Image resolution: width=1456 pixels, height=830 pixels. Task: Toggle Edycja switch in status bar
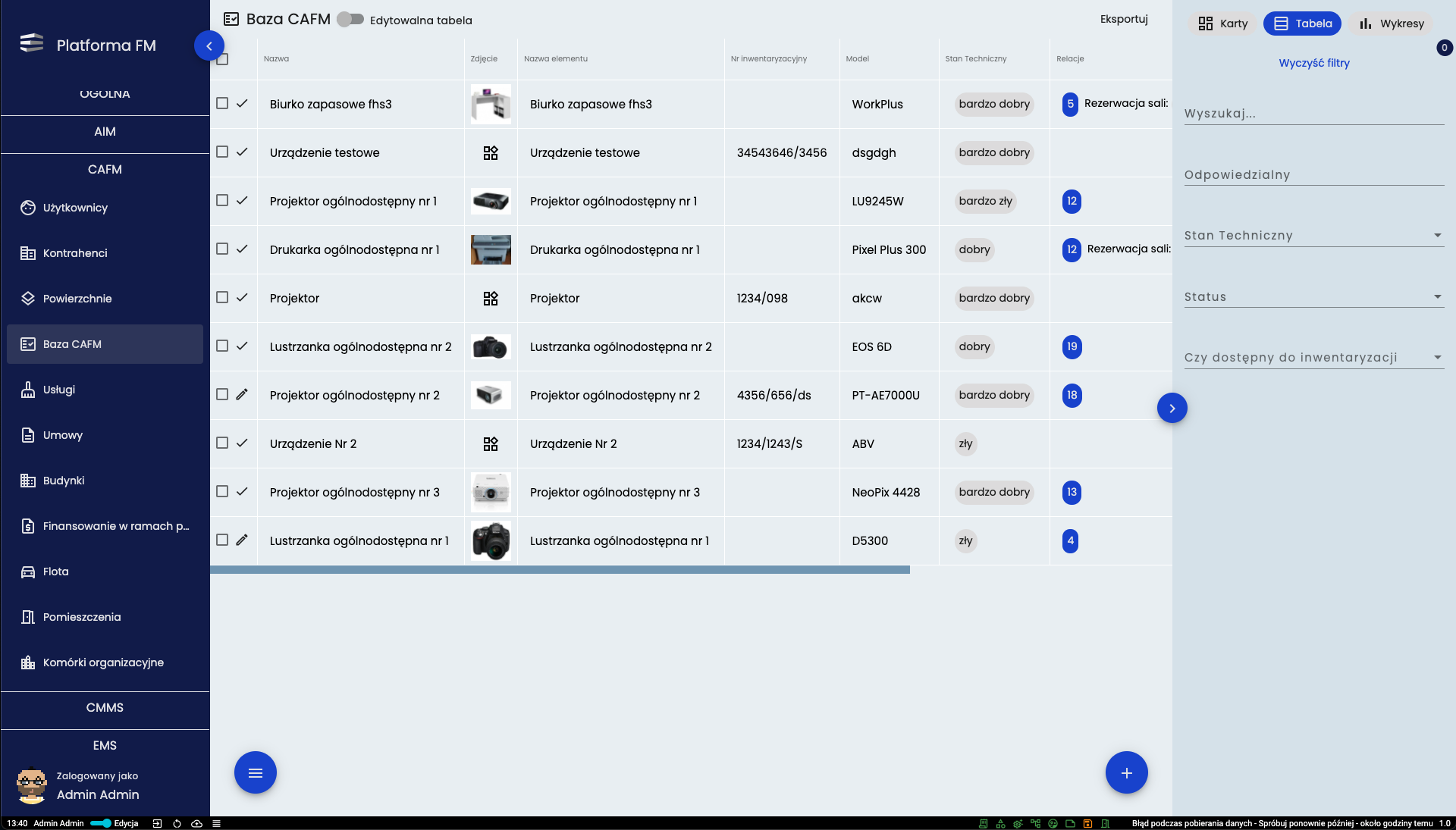point(101,823)
